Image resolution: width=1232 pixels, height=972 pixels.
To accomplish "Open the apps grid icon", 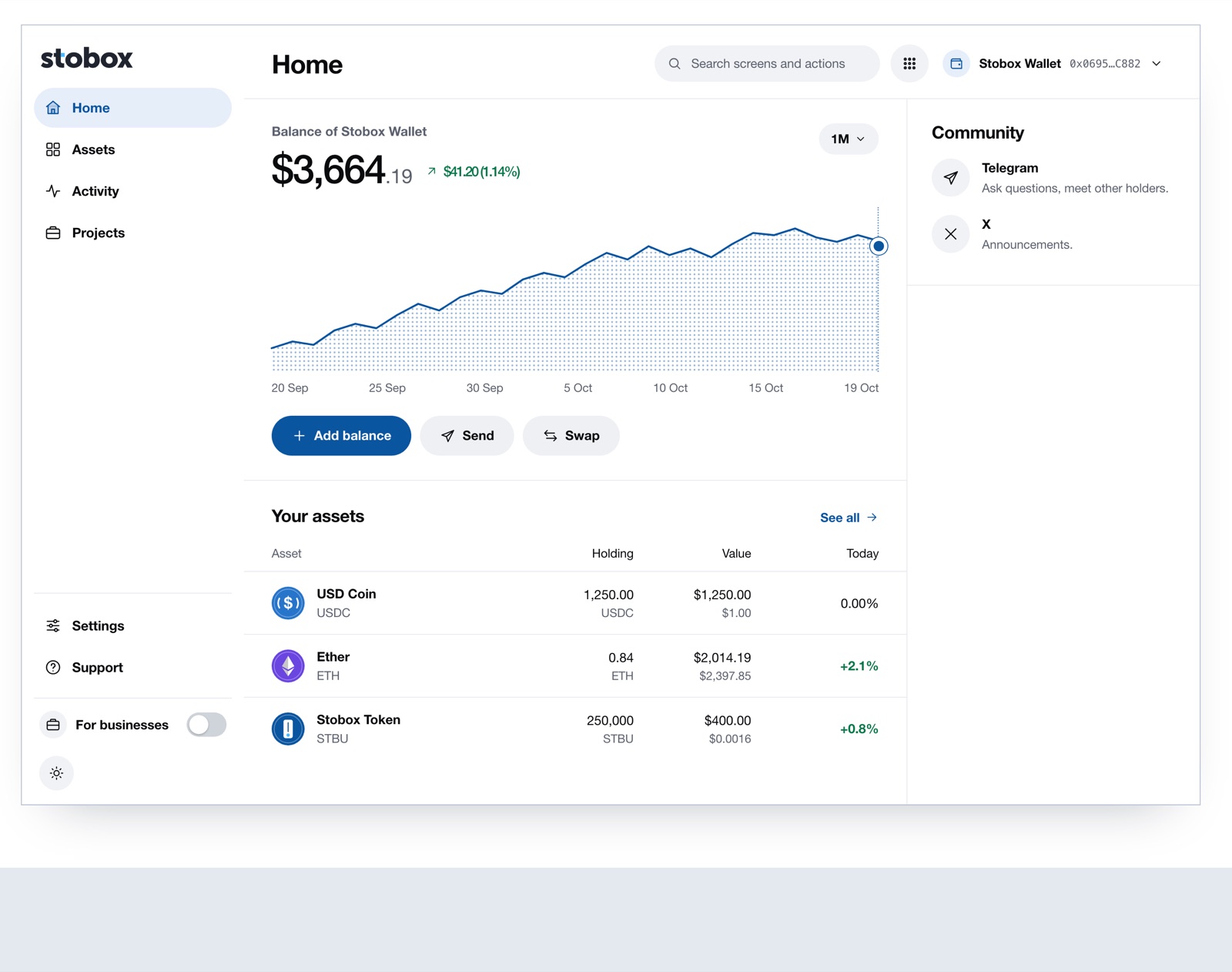I will (x=909, y=64).
